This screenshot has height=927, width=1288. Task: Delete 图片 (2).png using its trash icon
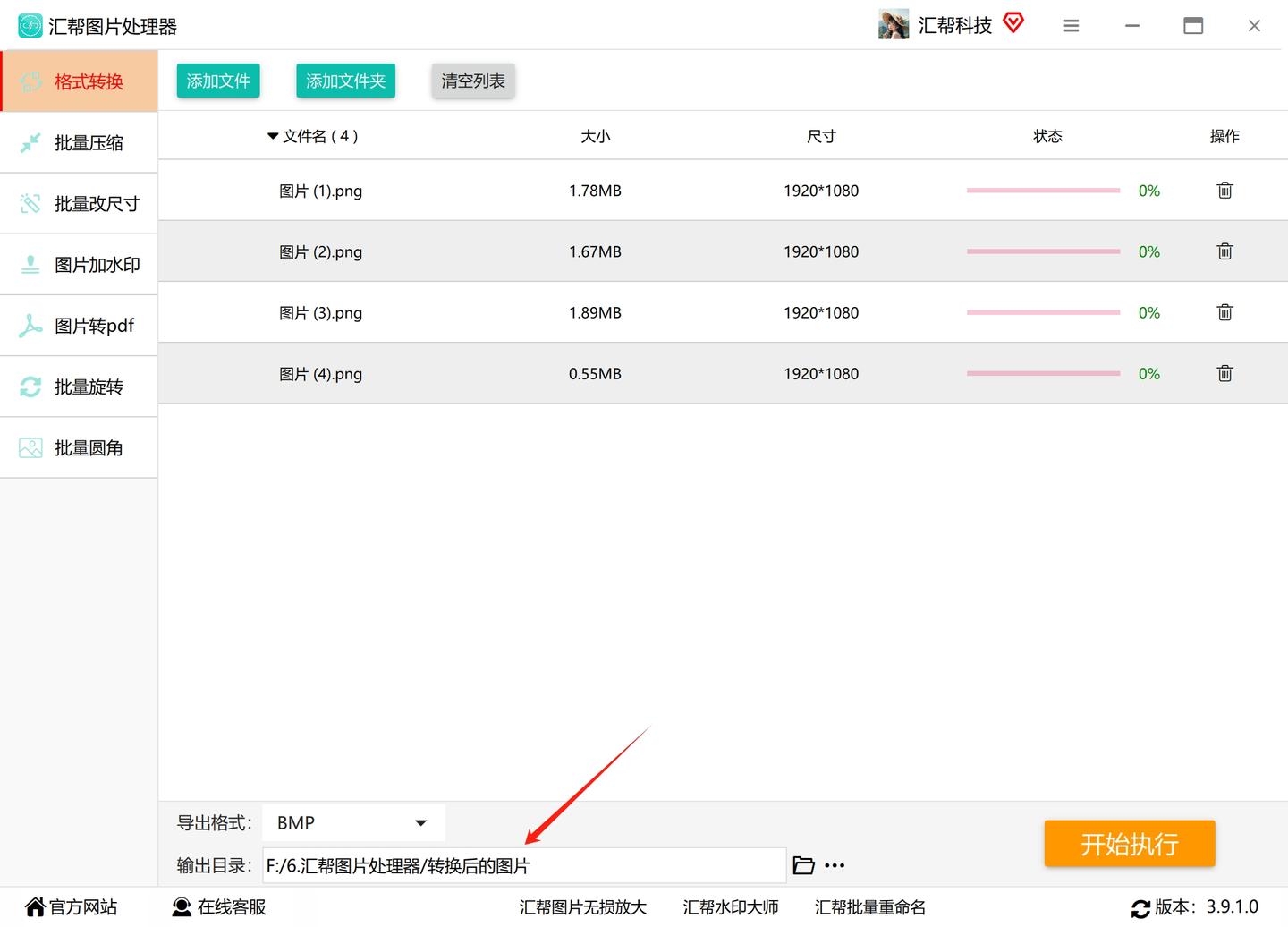(1224, 251)
